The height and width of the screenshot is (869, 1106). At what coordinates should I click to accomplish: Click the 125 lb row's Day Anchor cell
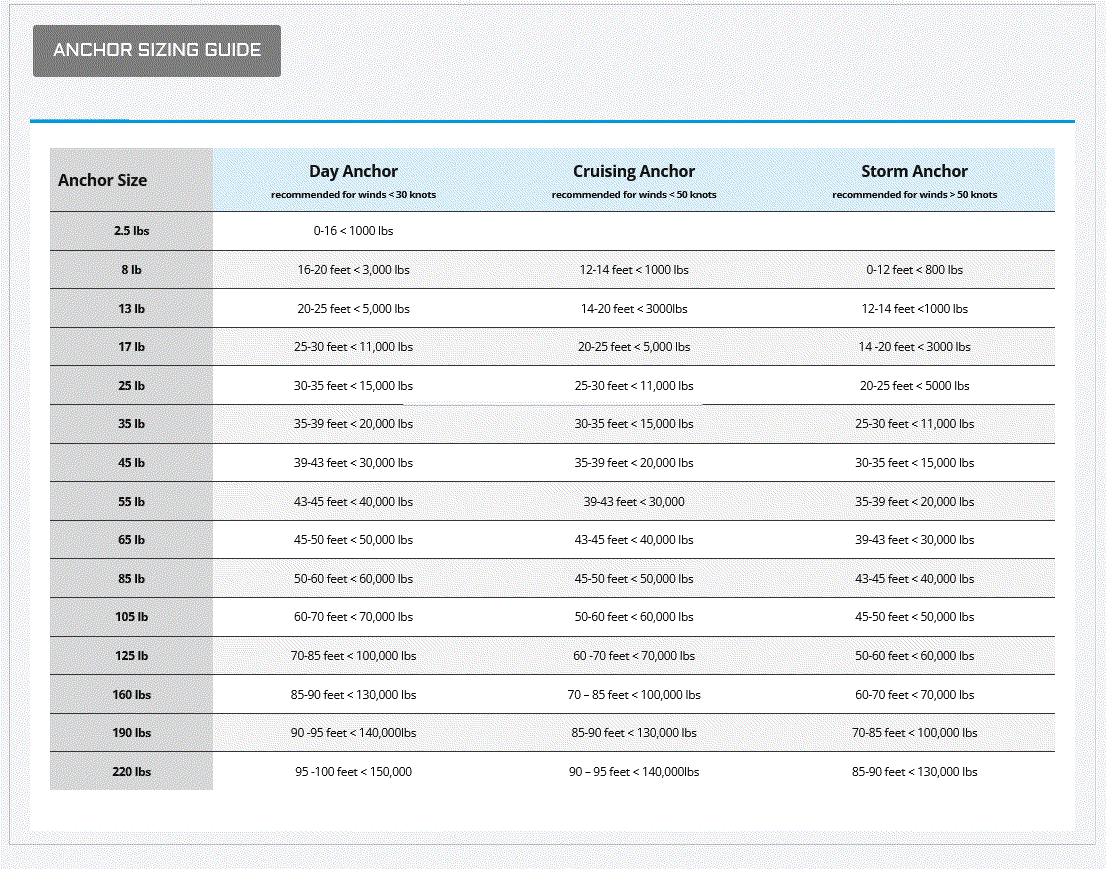(x=353, y=656)
